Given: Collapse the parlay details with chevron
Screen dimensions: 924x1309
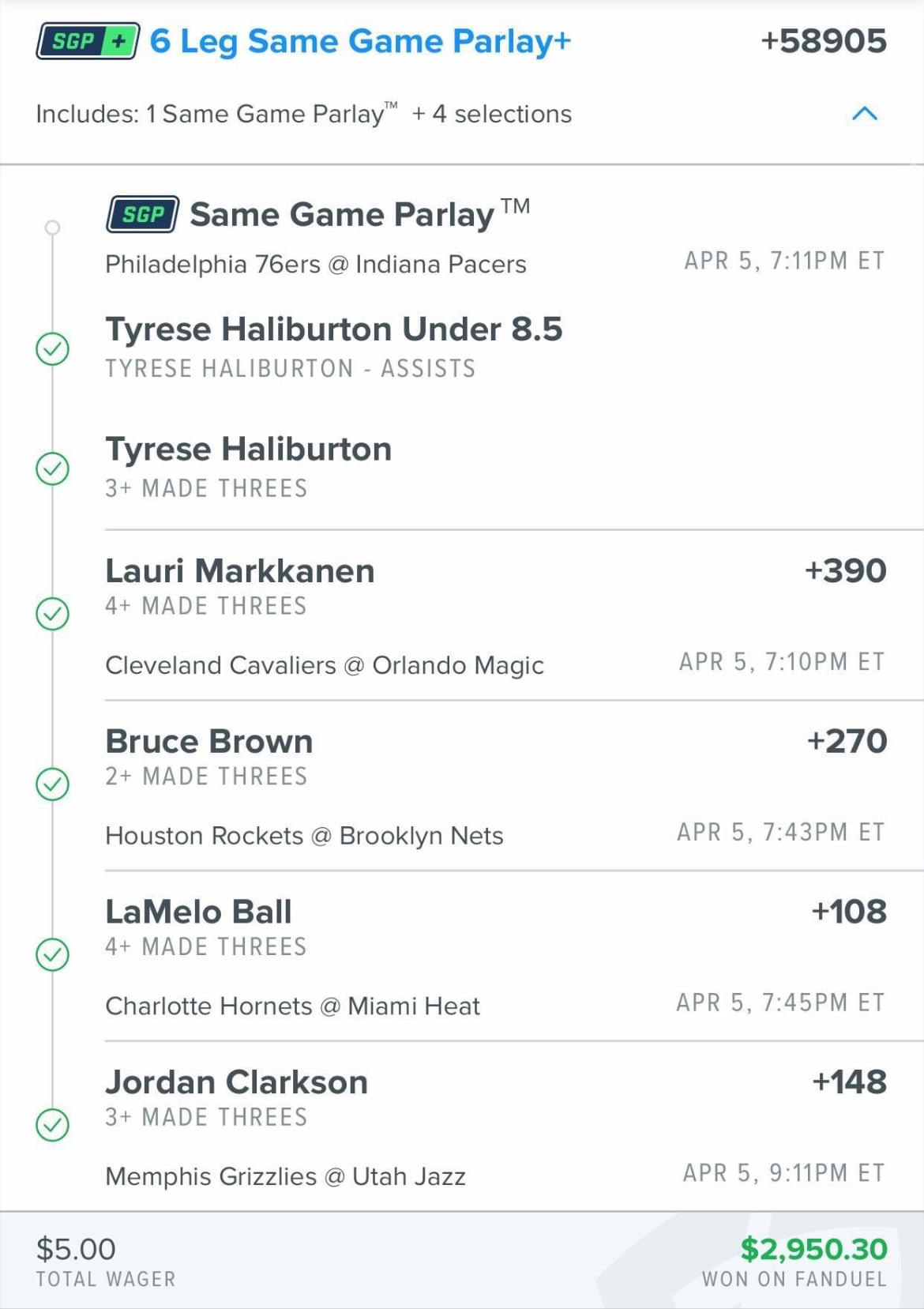Looking at the screenshot, I should tap(865, 114).
